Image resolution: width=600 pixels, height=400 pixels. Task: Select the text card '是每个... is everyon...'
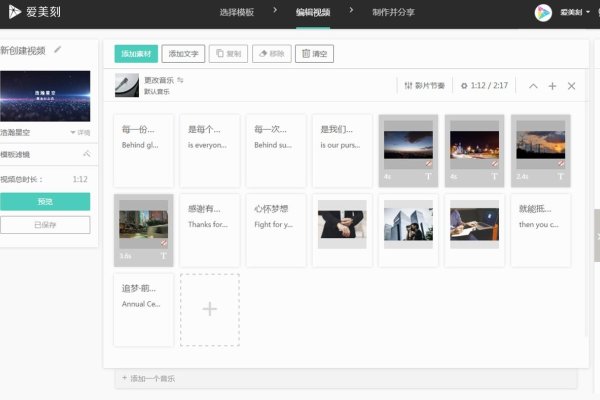click(210, 151)
